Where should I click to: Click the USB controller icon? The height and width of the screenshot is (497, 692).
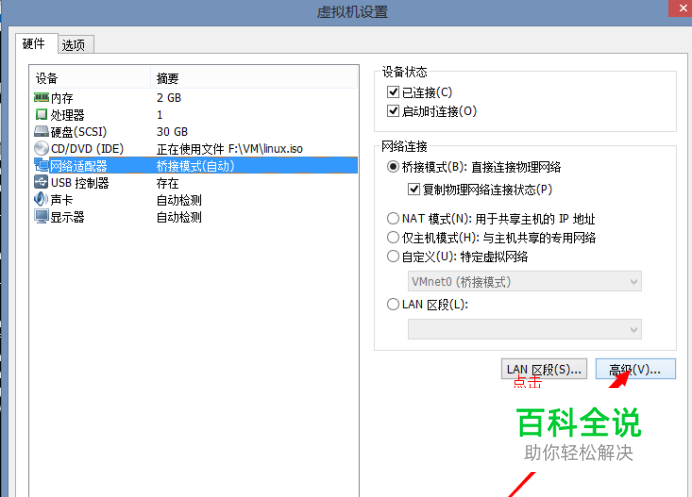[x=41, y=182]
